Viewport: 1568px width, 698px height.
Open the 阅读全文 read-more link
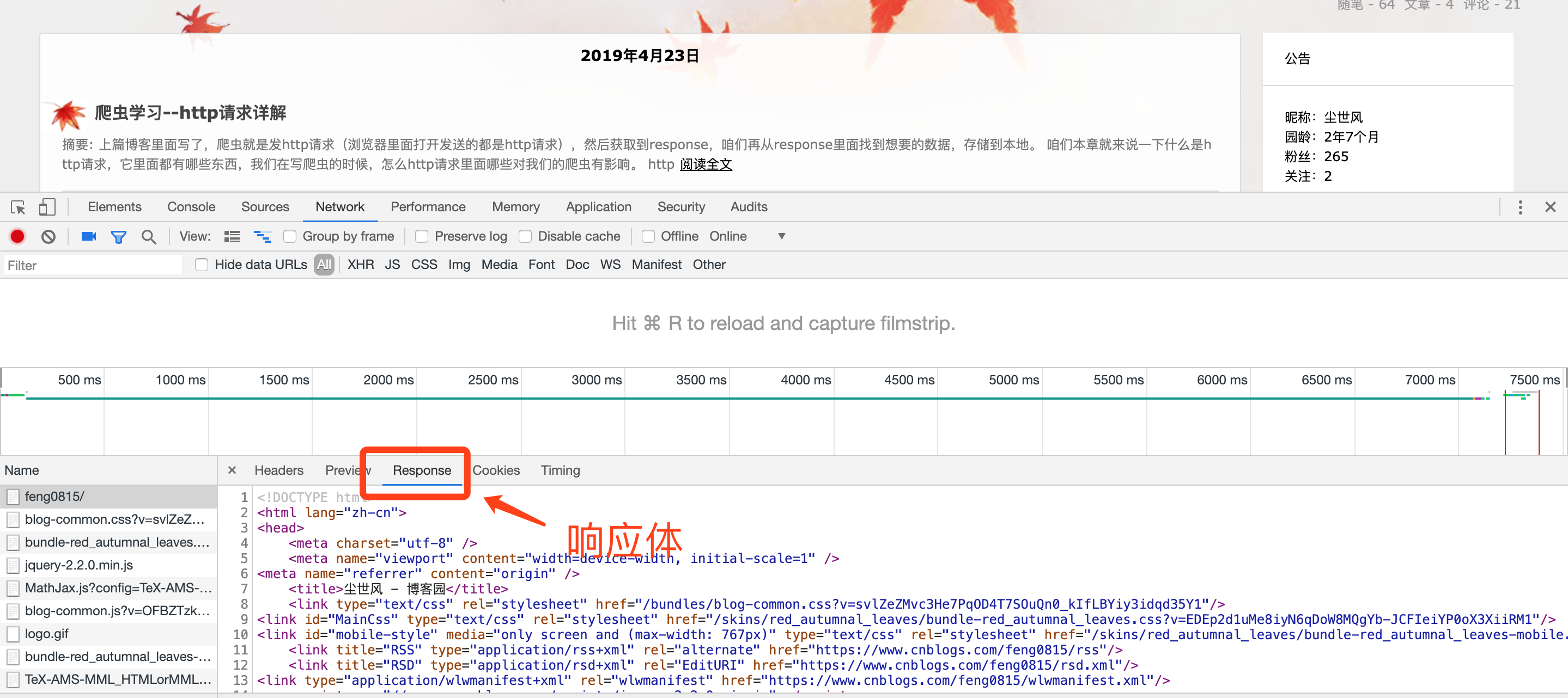(706, 164)
